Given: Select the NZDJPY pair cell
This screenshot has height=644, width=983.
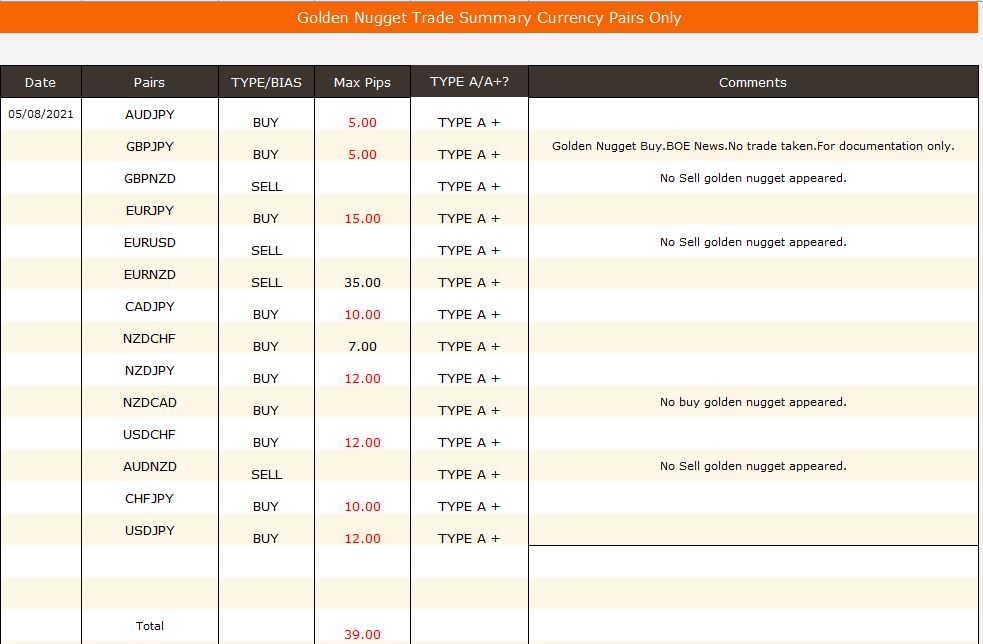Looking at the screenshot, I should [x=150, y=371].
